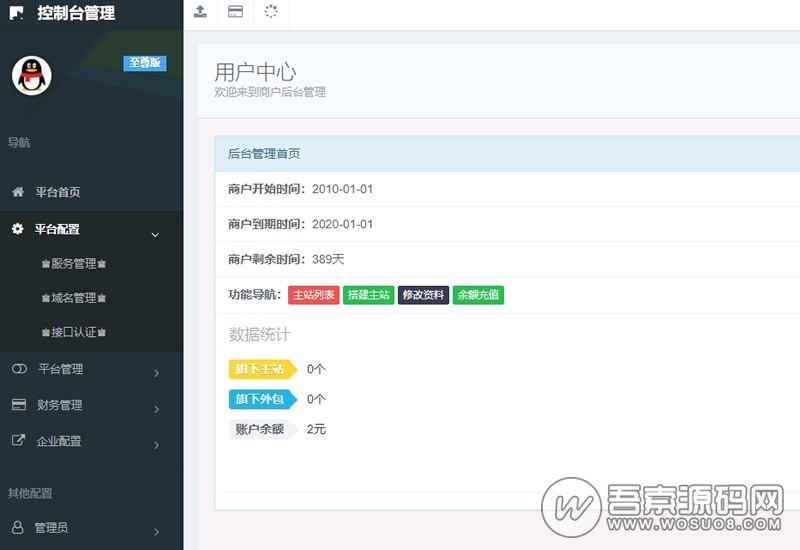The width and height of the screenshot is (800, 550).
Task: Open 服务管理 submenu item
Action: coord(74,264)
